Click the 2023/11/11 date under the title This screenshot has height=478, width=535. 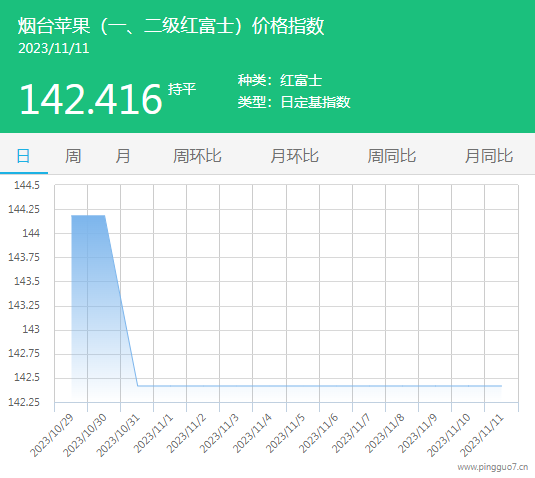[54, 48]
